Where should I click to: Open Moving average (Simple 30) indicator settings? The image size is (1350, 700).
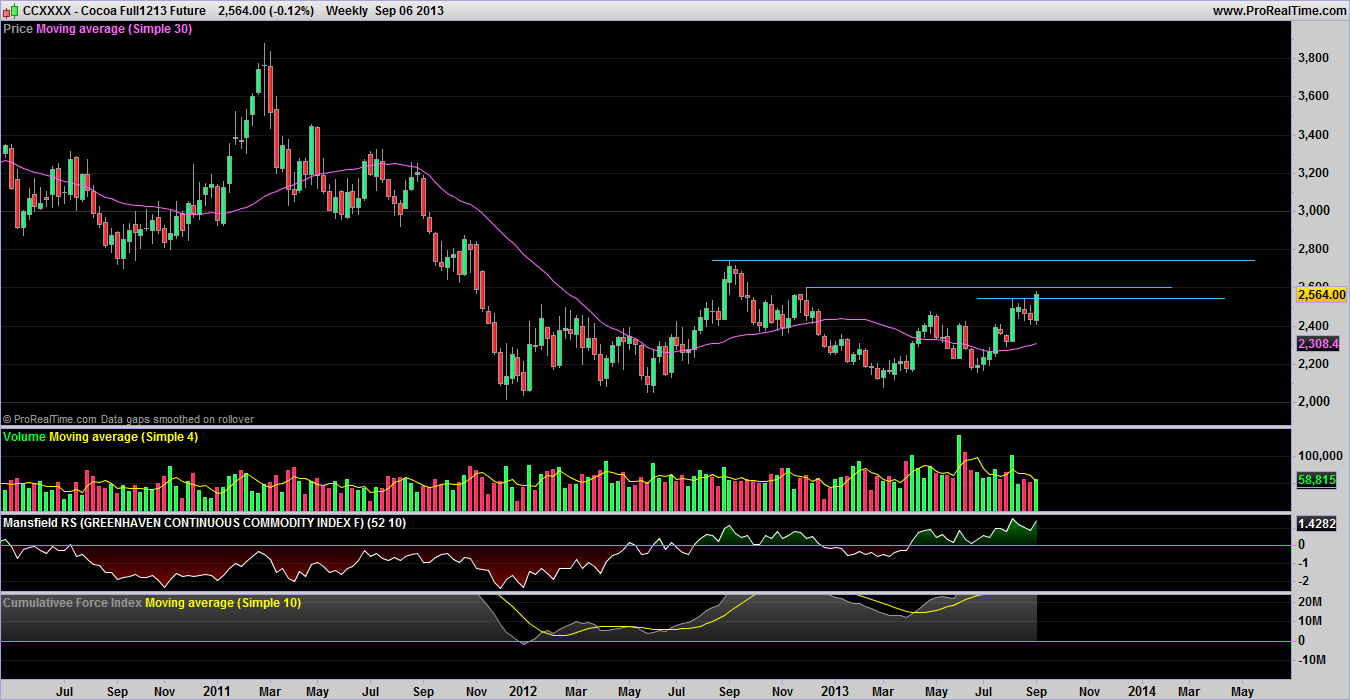coord(114,29)
